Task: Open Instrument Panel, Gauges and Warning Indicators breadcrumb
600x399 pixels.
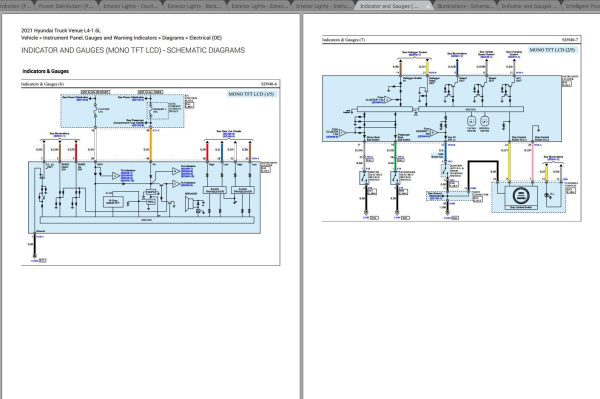Action: (100, 38)
